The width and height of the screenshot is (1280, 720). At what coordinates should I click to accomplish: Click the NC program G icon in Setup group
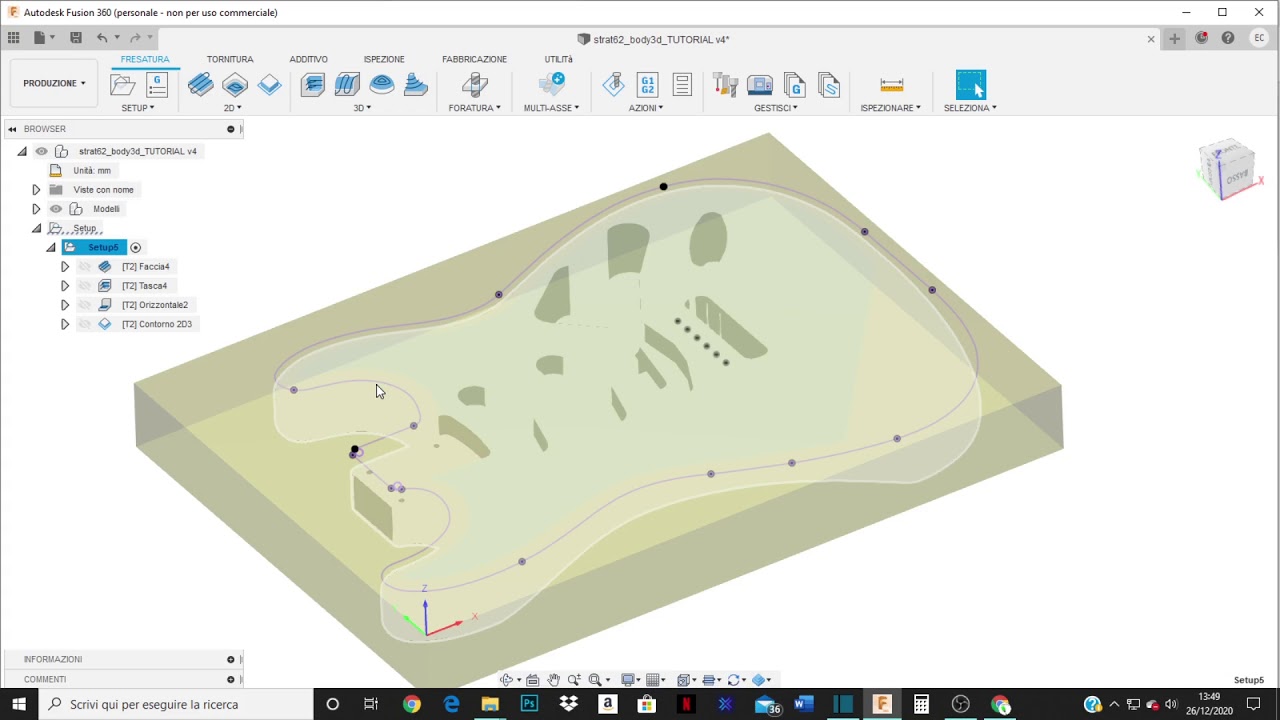tap(157, 85)
